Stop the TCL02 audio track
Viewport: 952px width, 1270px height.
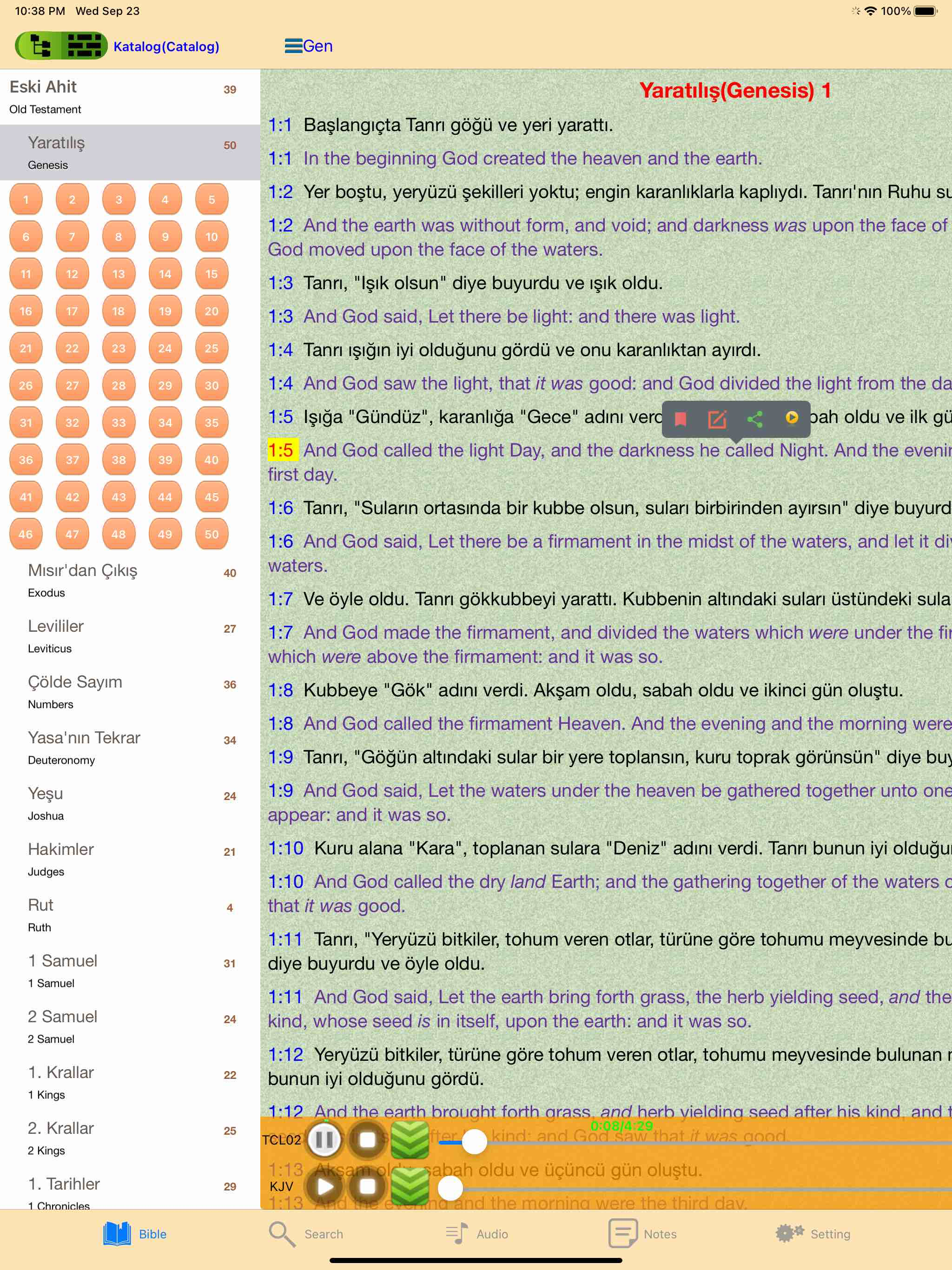(x=368, y=1139)
